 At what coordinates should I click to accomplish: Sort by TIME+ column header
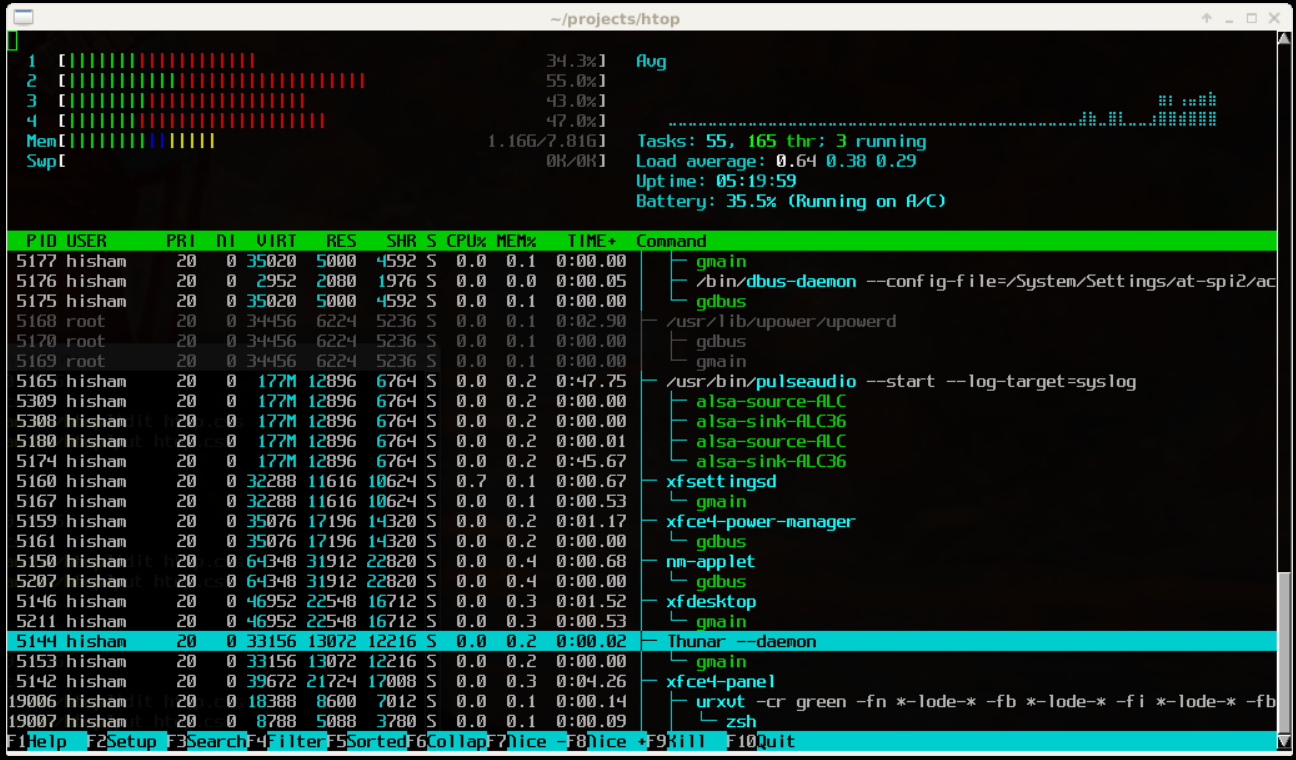coord(592,241)
